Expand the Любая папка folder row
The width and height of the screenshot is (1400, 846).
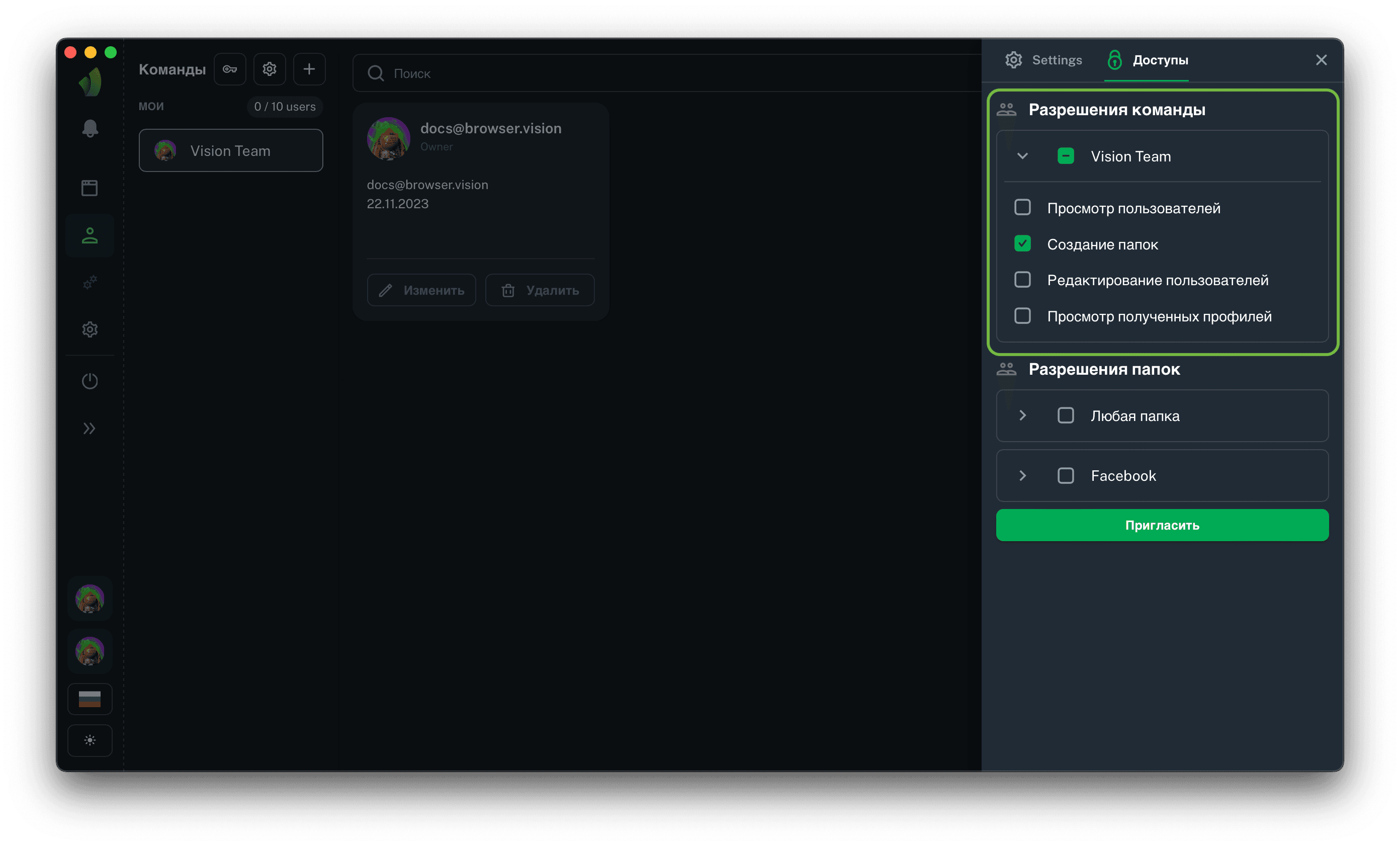pyautogui.click(x=1022, y=415)
